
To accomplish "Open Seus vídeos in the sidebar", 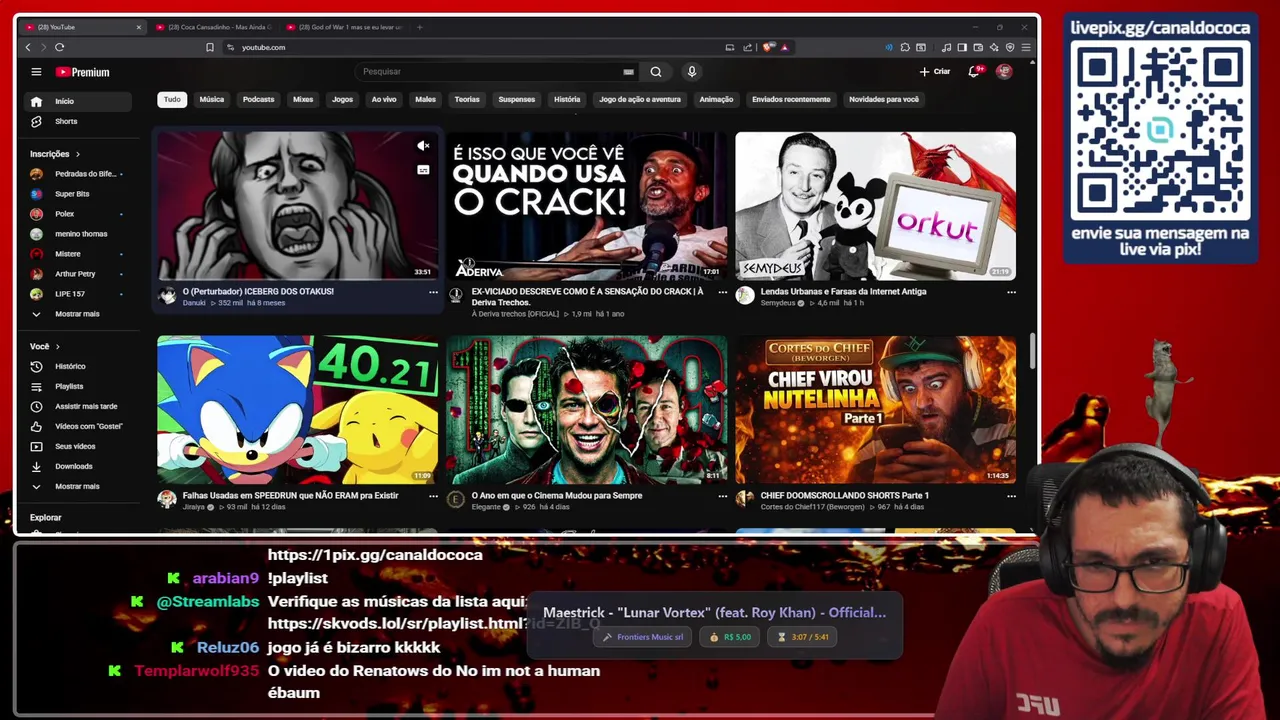I will (x=78, y=446).
